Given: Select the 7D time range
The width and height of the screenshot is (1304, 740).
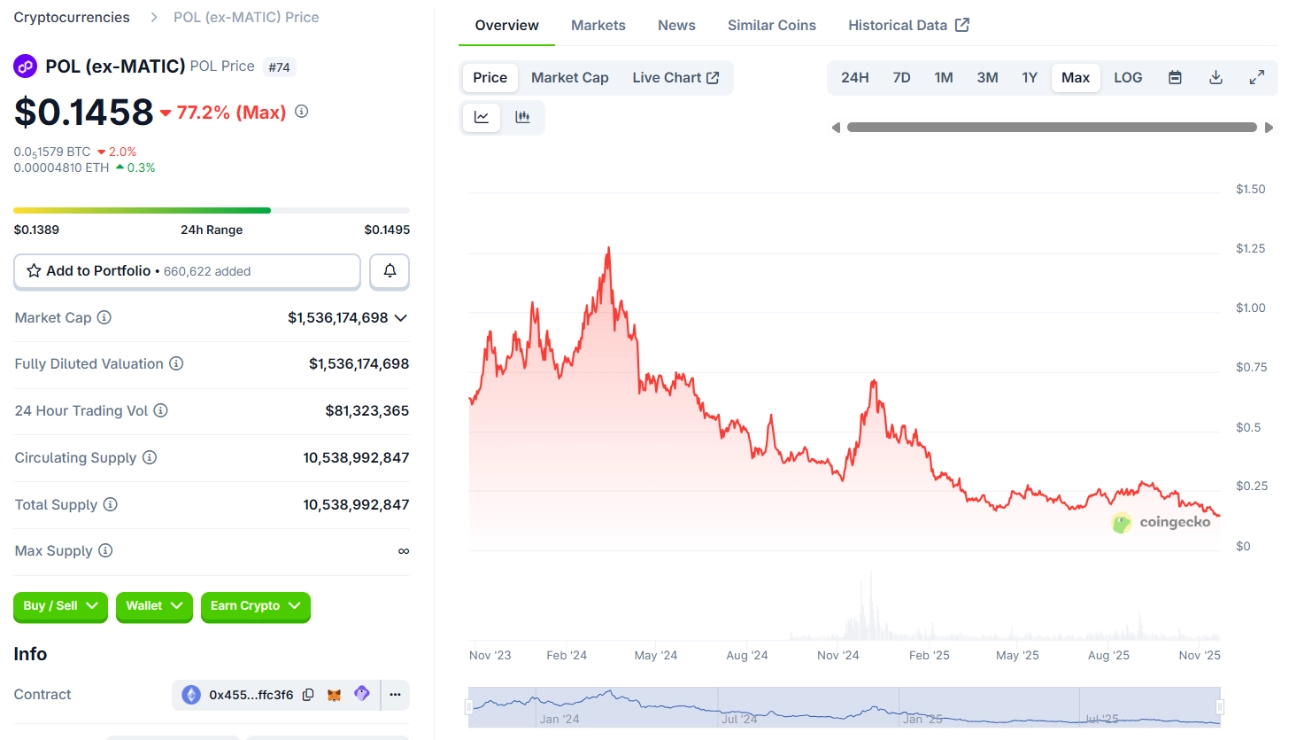Looking at the screenshot, I should 901,78.
